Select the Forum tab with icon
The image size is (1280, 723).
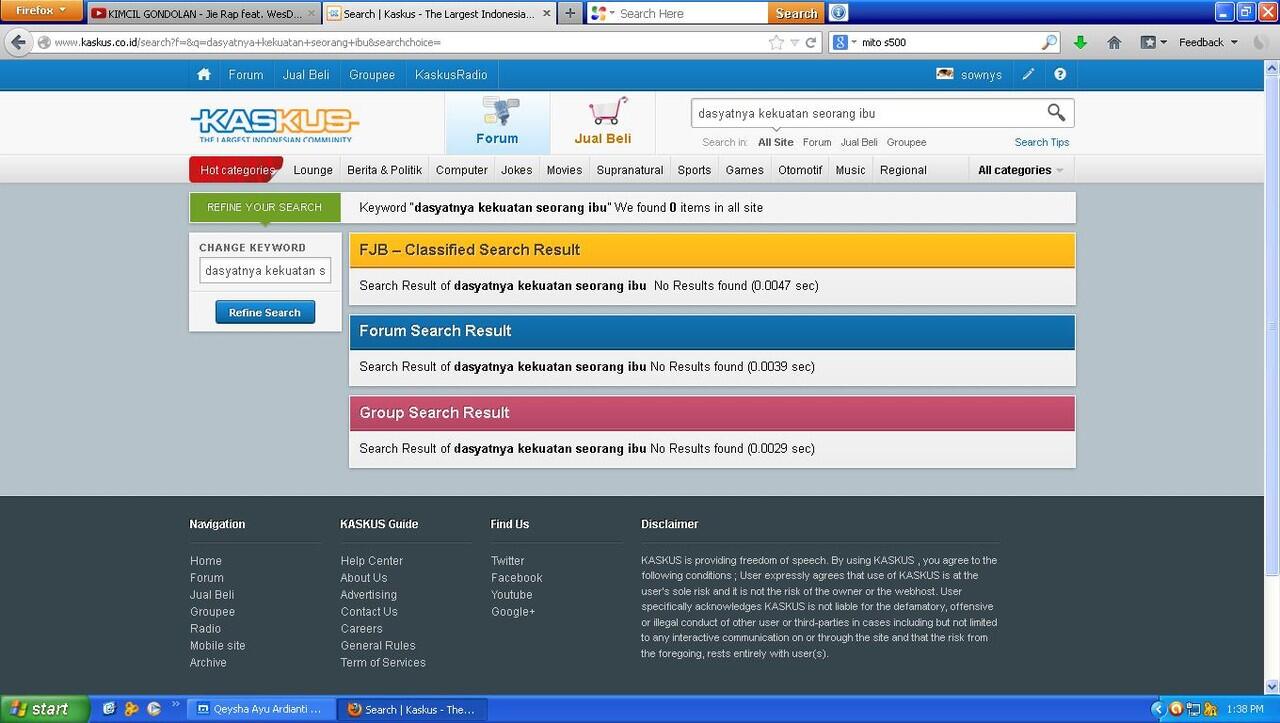tap(497, 123)
